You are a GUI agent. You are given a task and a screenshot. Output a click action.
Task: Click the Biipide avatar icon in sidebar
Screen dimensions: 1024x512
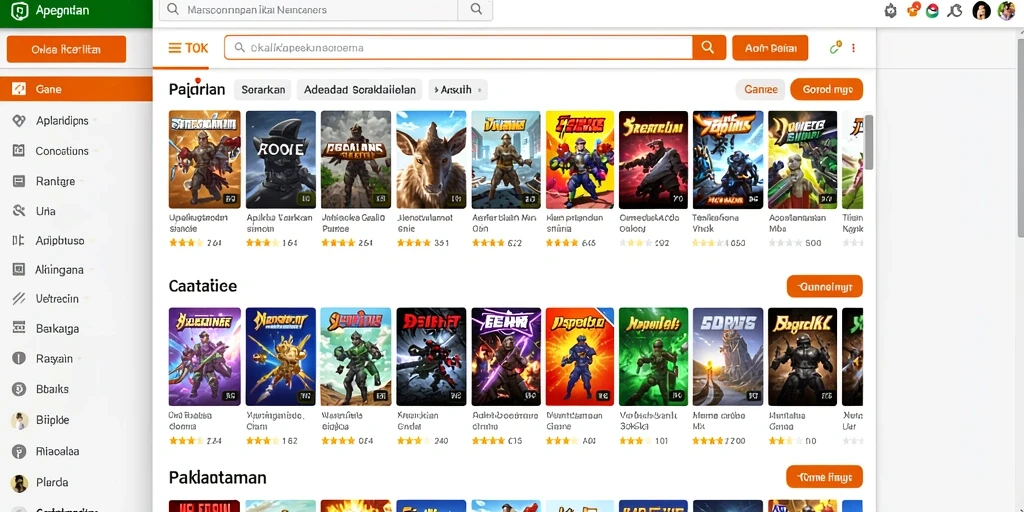tap(20, 420)
